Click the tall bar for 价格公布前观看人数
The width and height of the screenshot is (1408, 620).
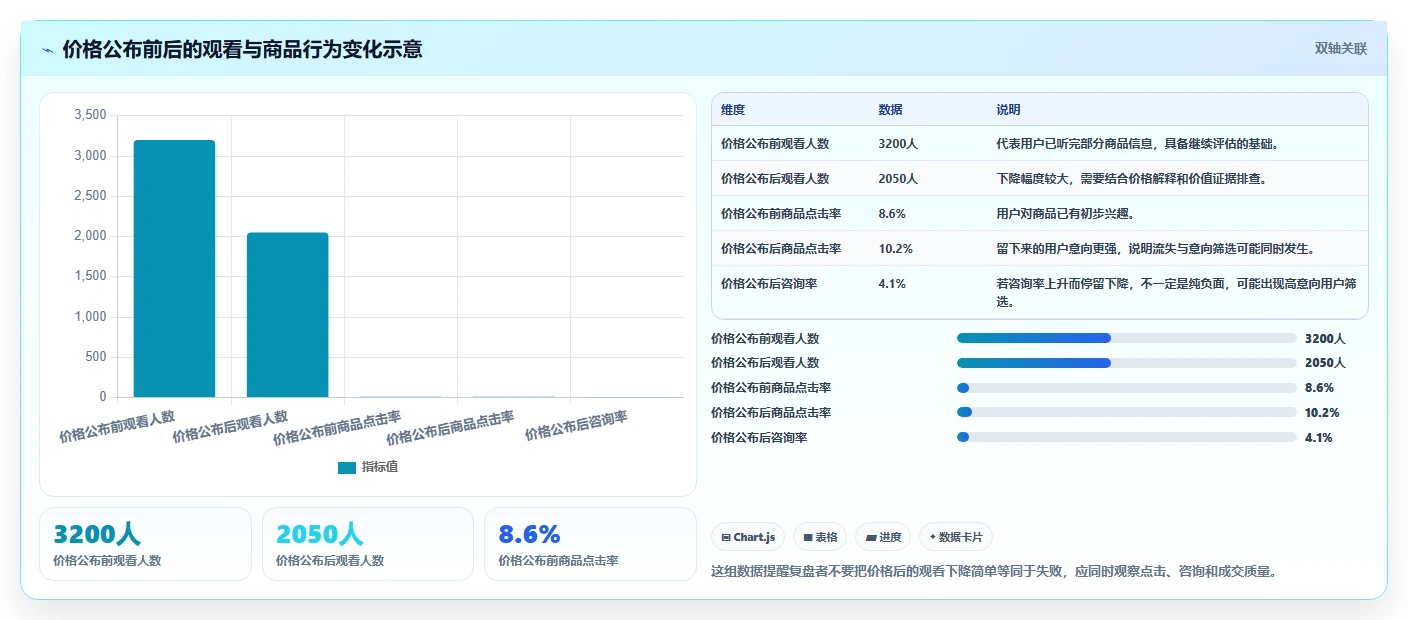(x=174, y=268)
